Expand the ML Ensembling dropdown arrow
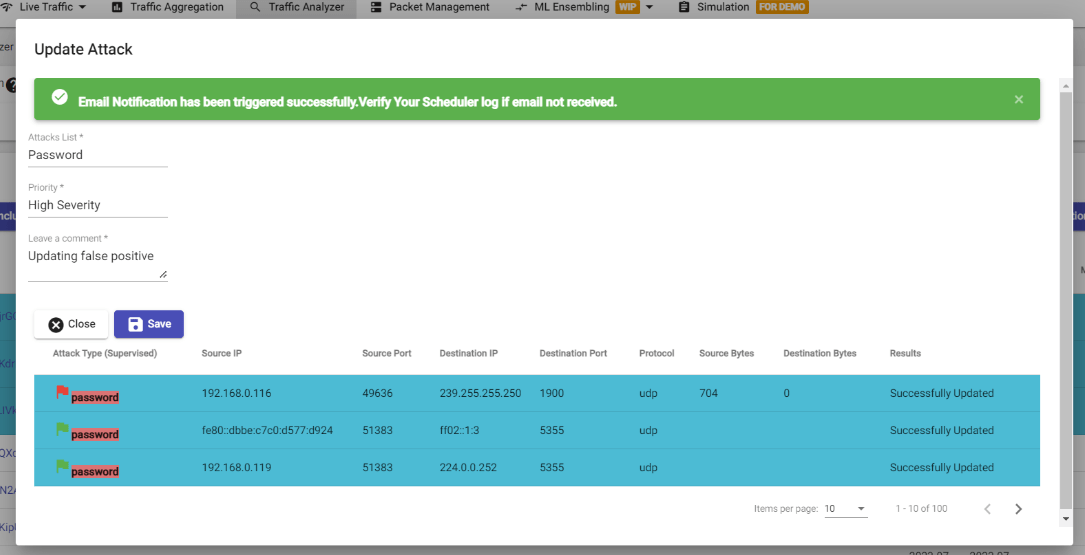 [x=649, y=8]
